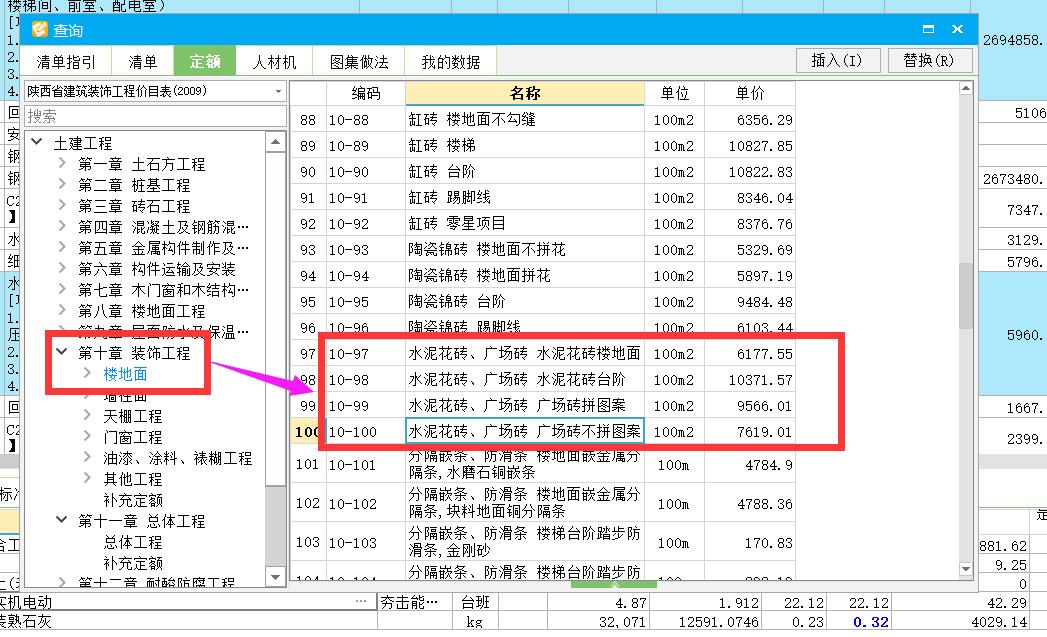Select row 10-100 广场砖不拼图案
This screenshot has width=1047, height=637.
click(x=543, y=431)
